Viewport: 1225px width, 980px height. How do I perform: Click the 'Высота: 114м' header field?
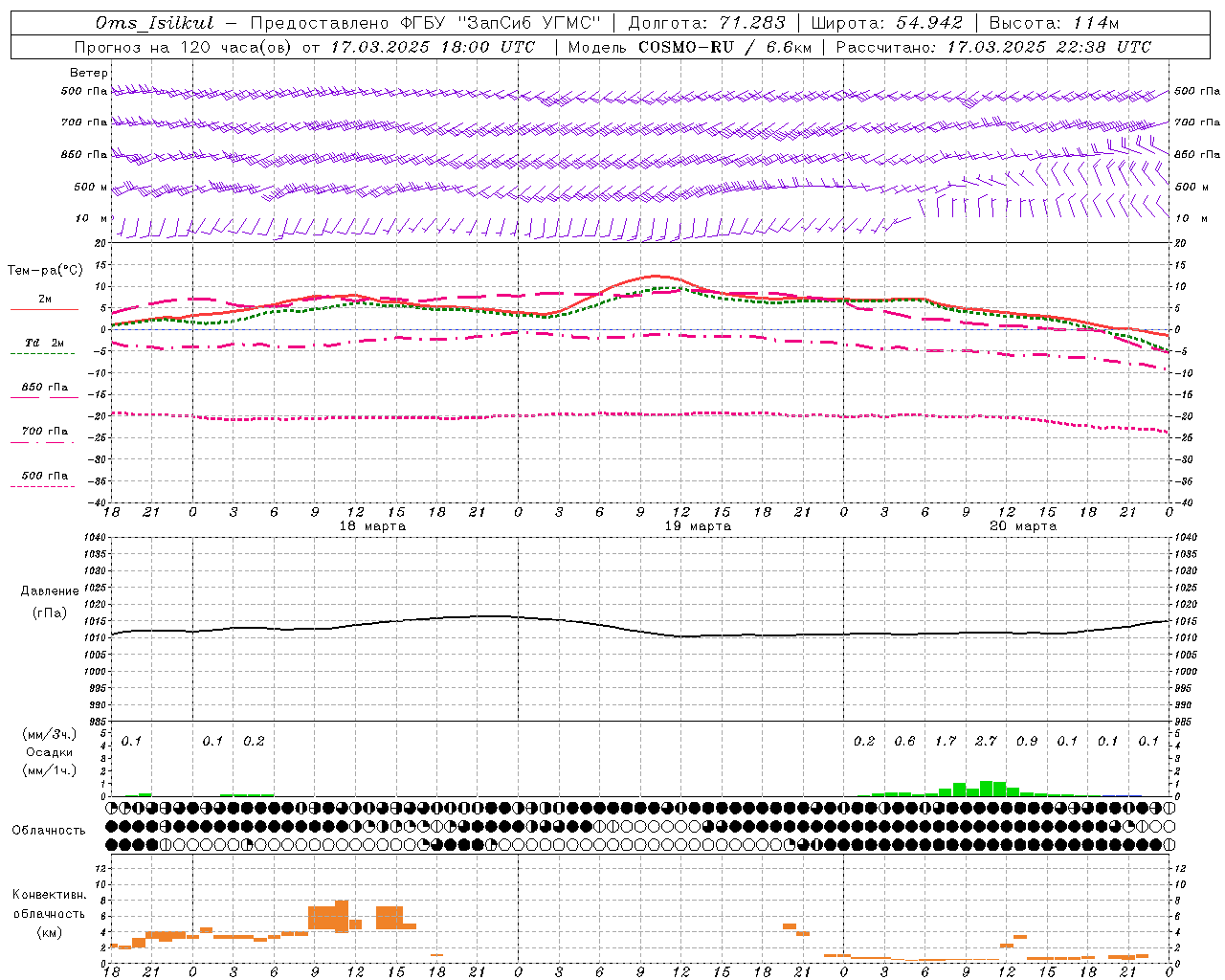coord(1054,23)
